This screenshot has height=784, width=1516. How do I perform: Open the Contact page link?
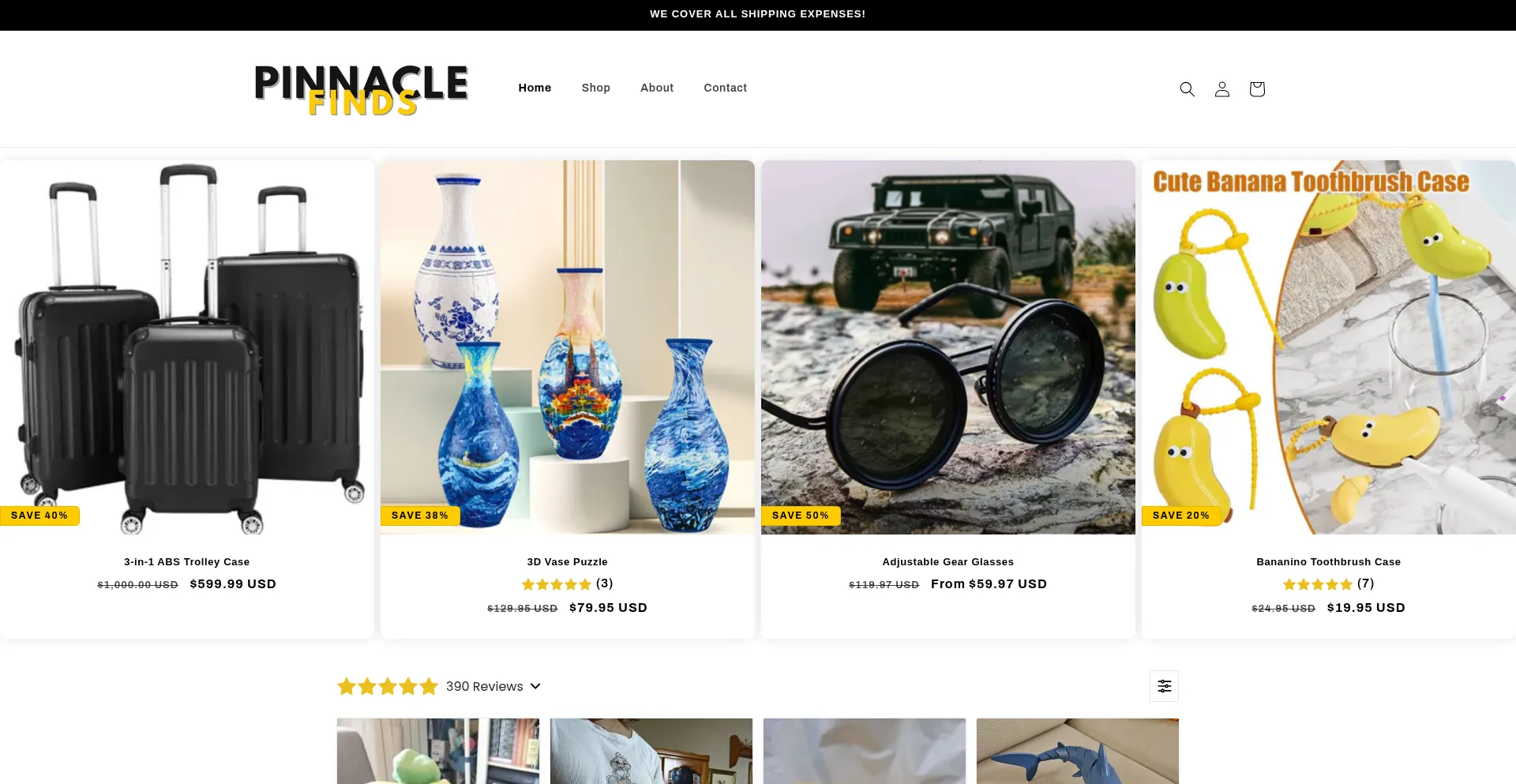click(725, 88)
